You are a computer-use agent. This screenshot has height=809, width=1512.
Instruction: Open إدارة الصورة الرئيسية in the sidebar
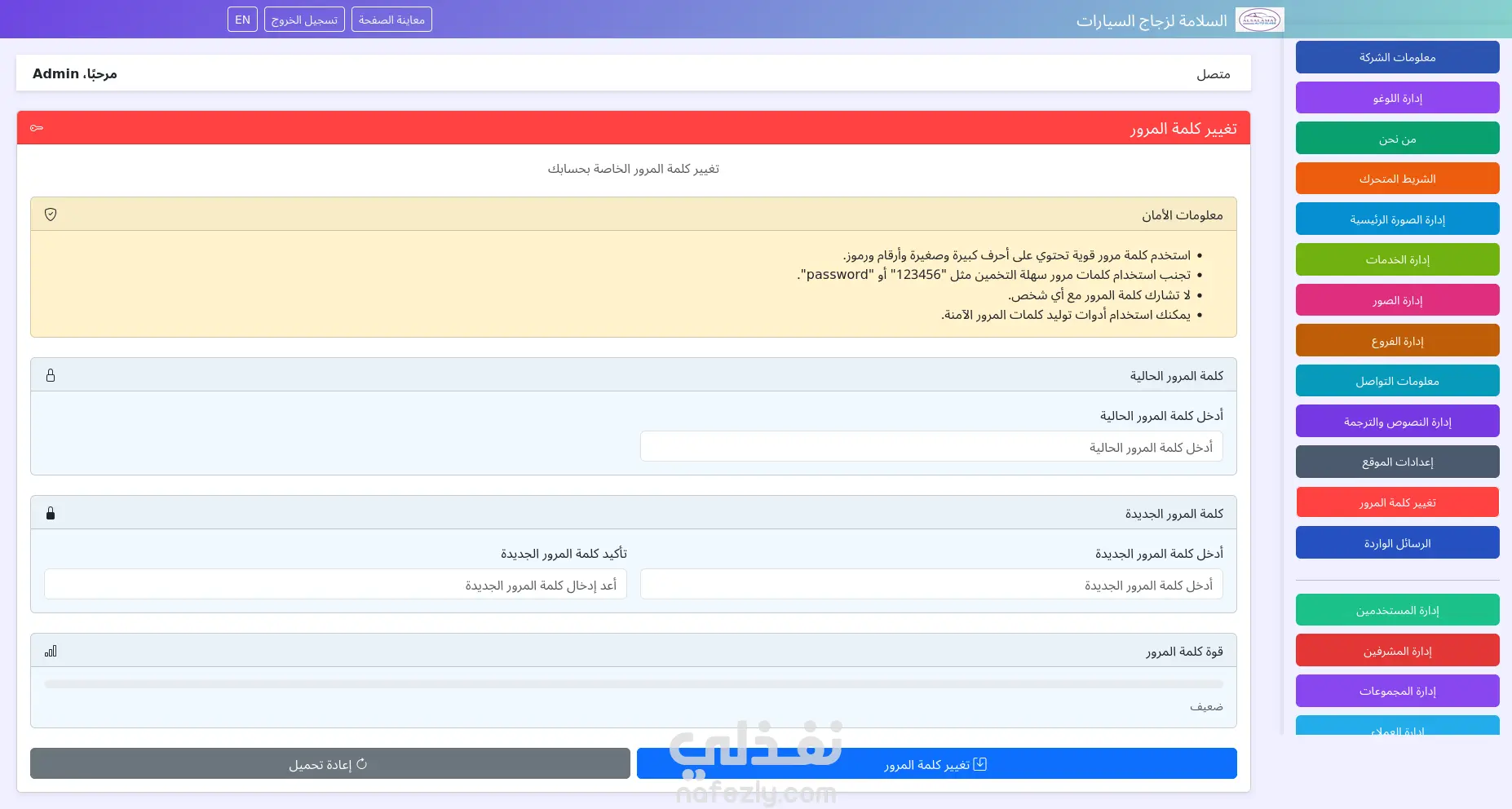coord(1398,219)
